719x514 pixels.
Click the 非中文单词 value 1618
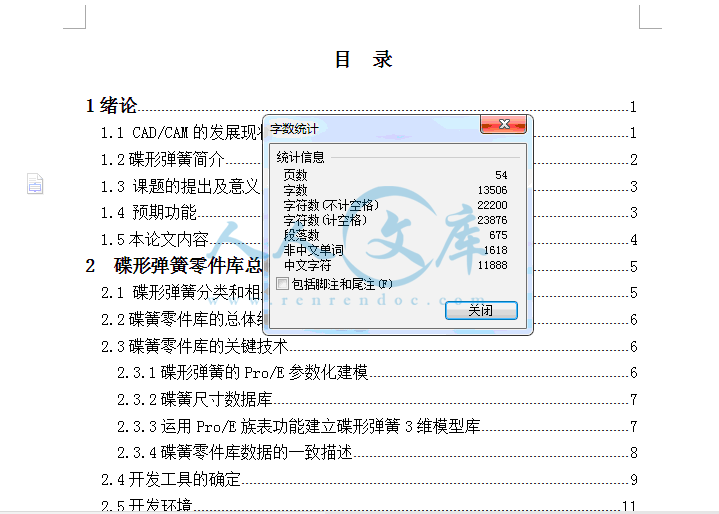(496, 250)
